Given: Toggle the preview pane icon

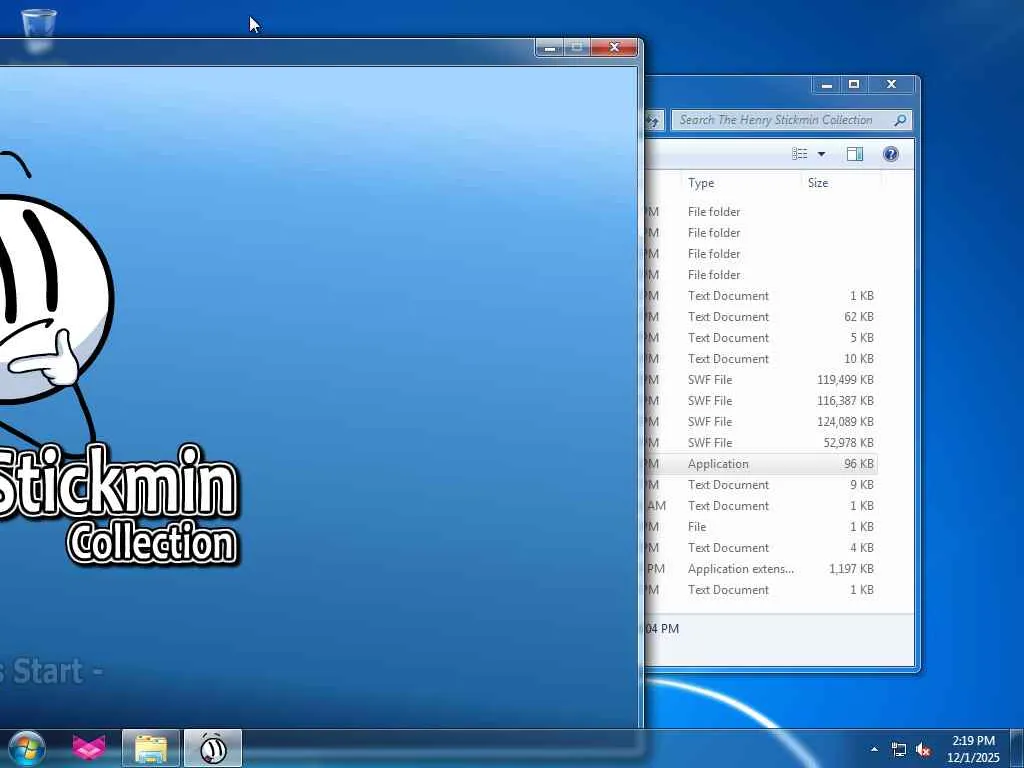Looking at the screenshot, I should coord(855,154).
